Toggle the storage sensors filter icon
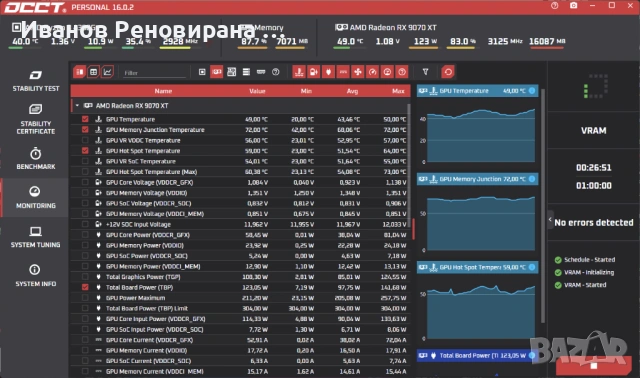 pos(246,72)
